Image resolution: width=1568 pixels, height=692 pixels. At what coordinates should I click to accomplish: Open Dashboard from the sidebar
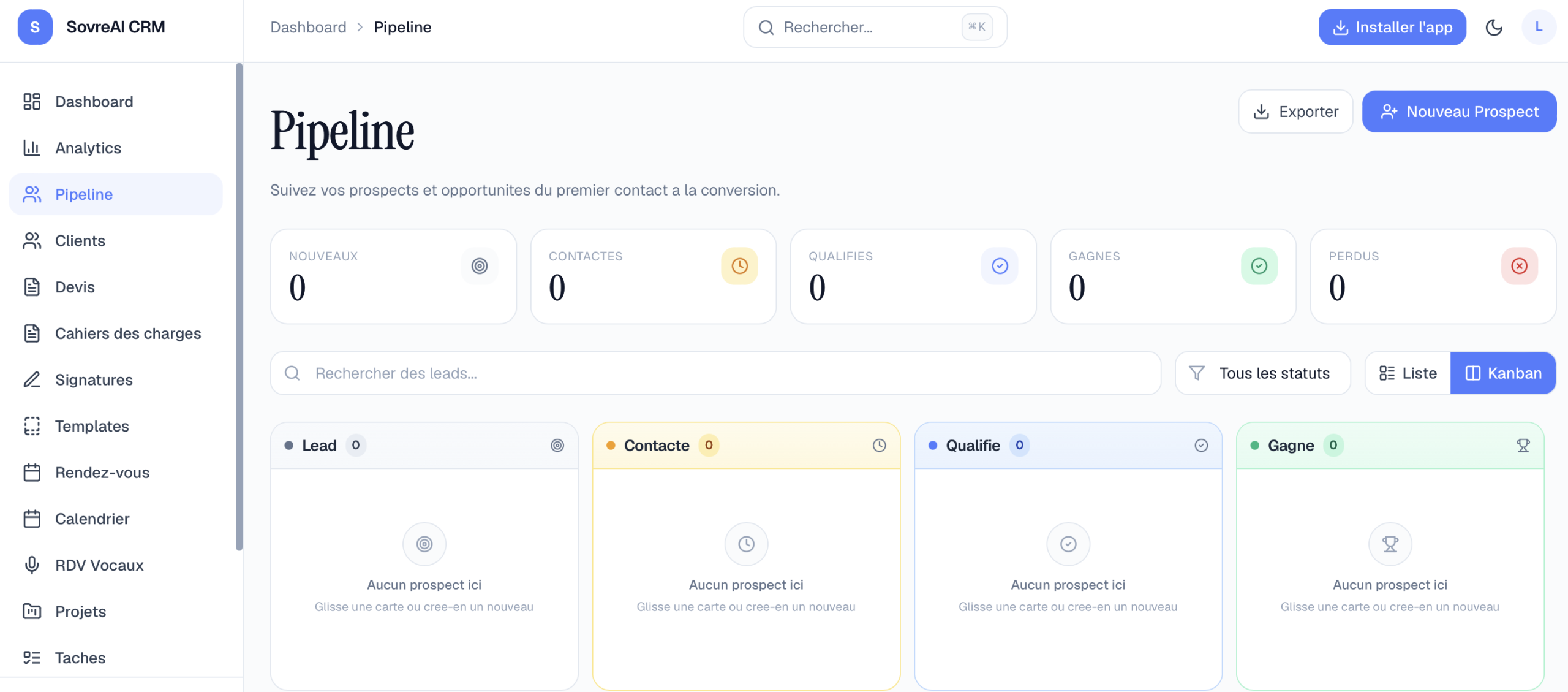coord(116,102)
